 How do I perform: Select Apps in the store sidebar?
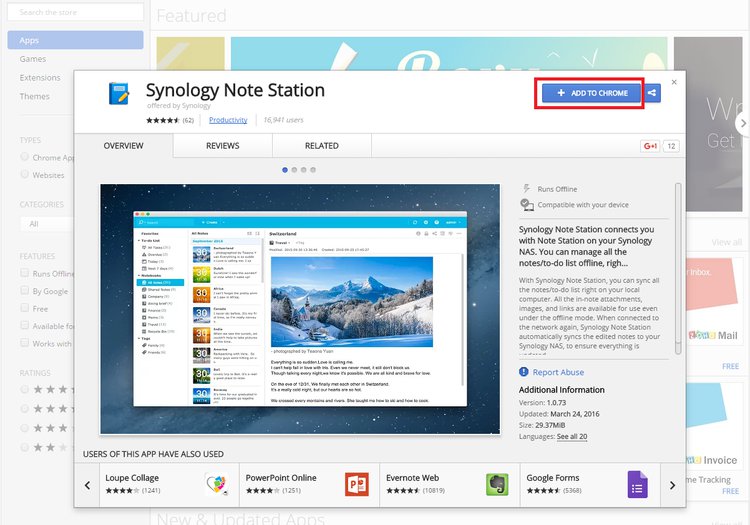(x=76, y=40)
